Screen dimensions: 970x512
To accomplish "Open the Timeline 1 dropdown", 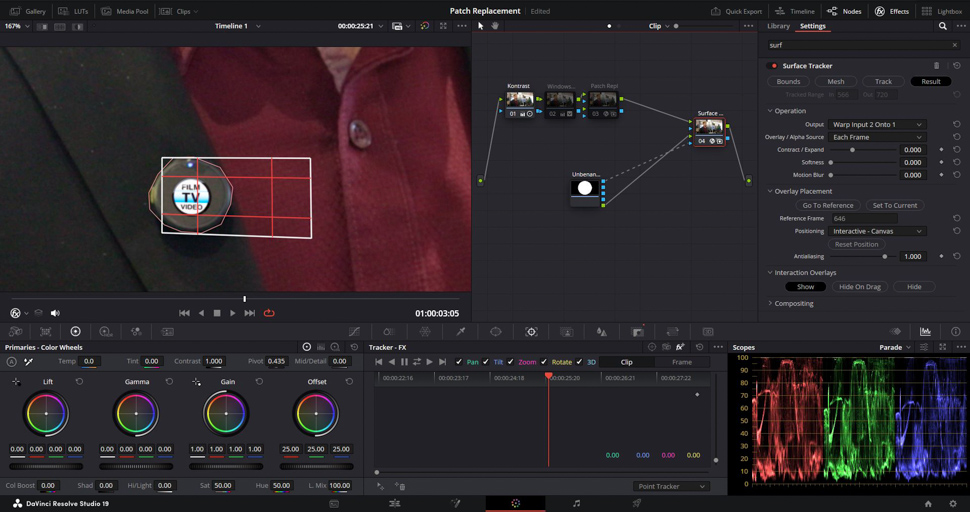I will 238,26.
